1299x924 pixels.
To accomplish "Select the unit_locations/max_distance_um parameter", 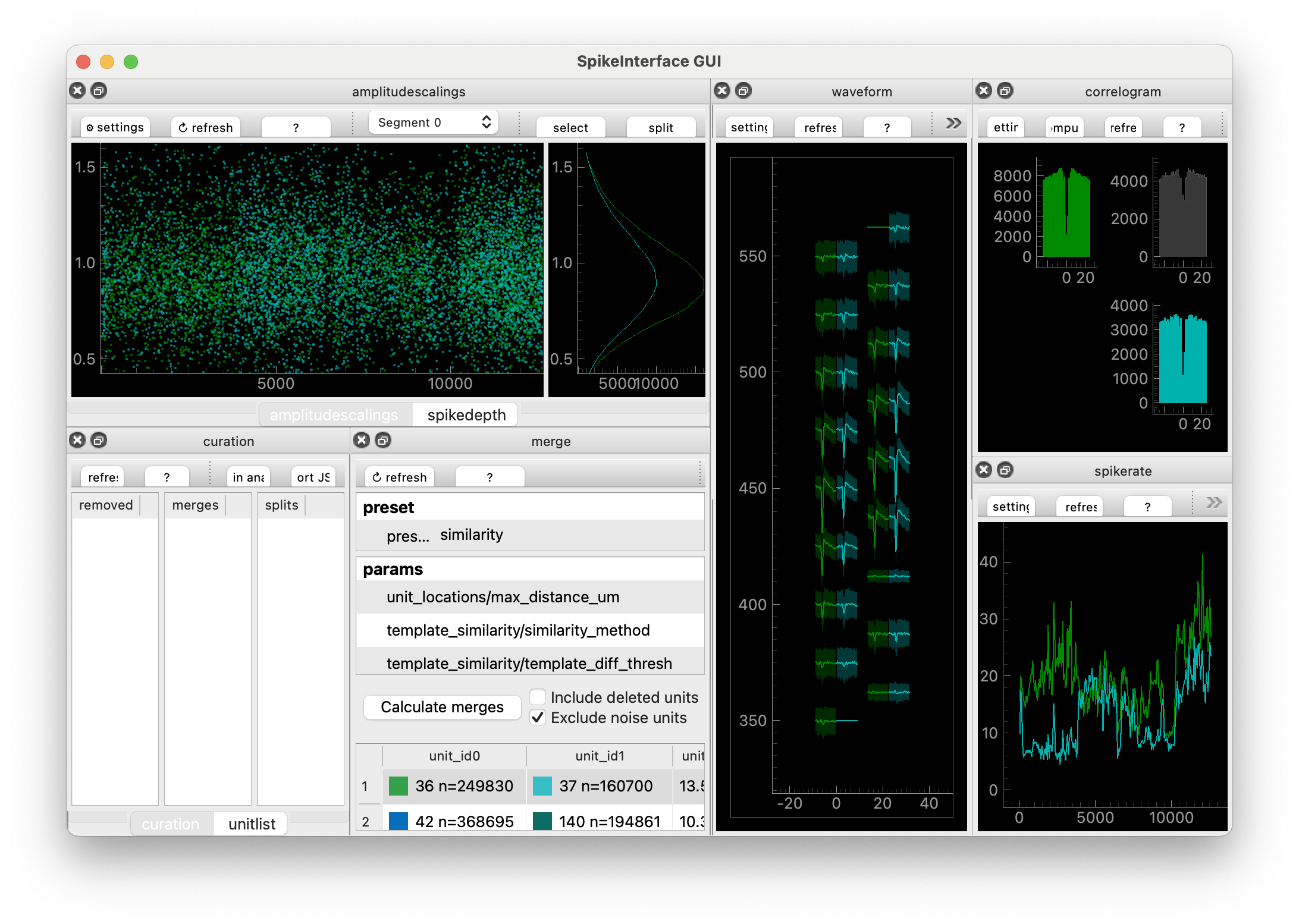I will [530, 597].
